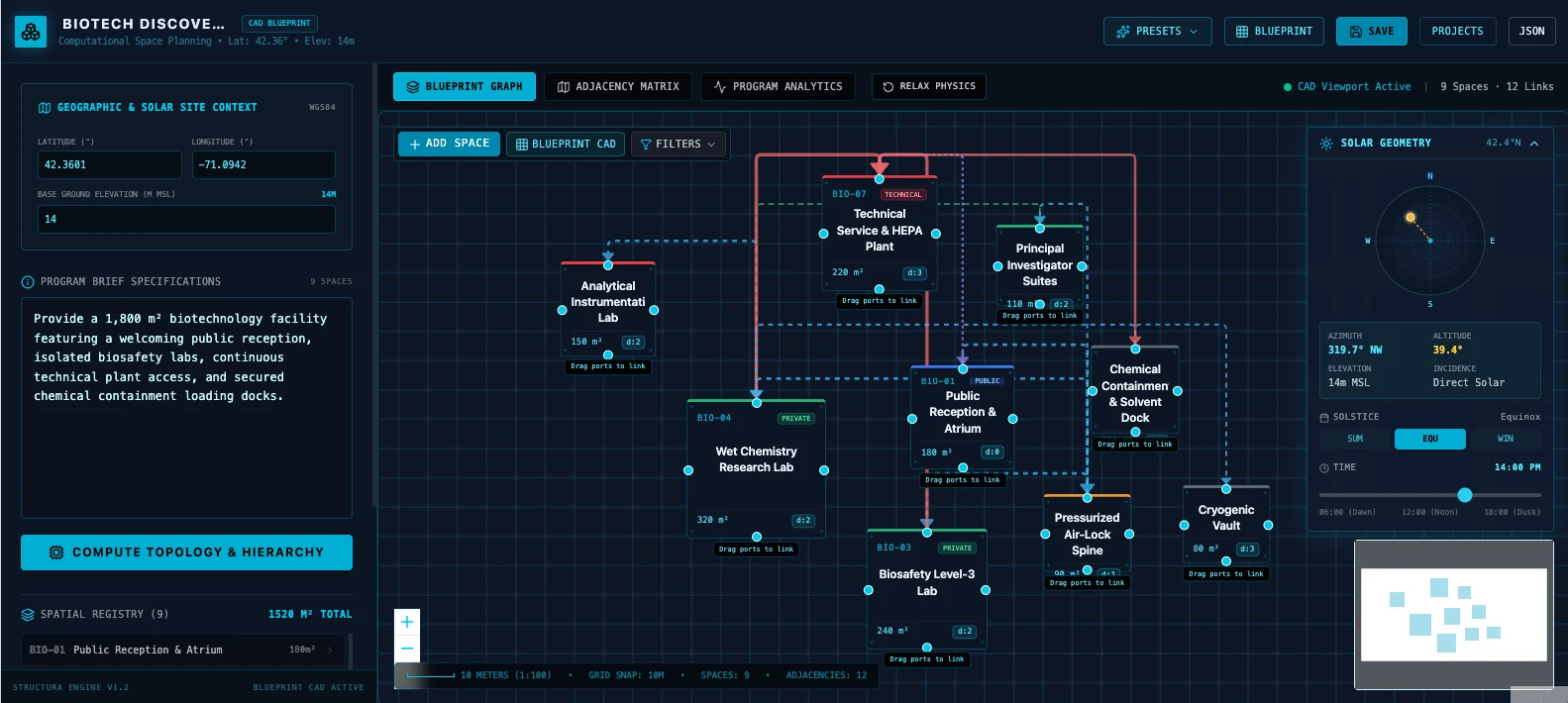Click the info icon beside Program Brief Specifications
Screen dimensions: 1568x703
[28, 282]
